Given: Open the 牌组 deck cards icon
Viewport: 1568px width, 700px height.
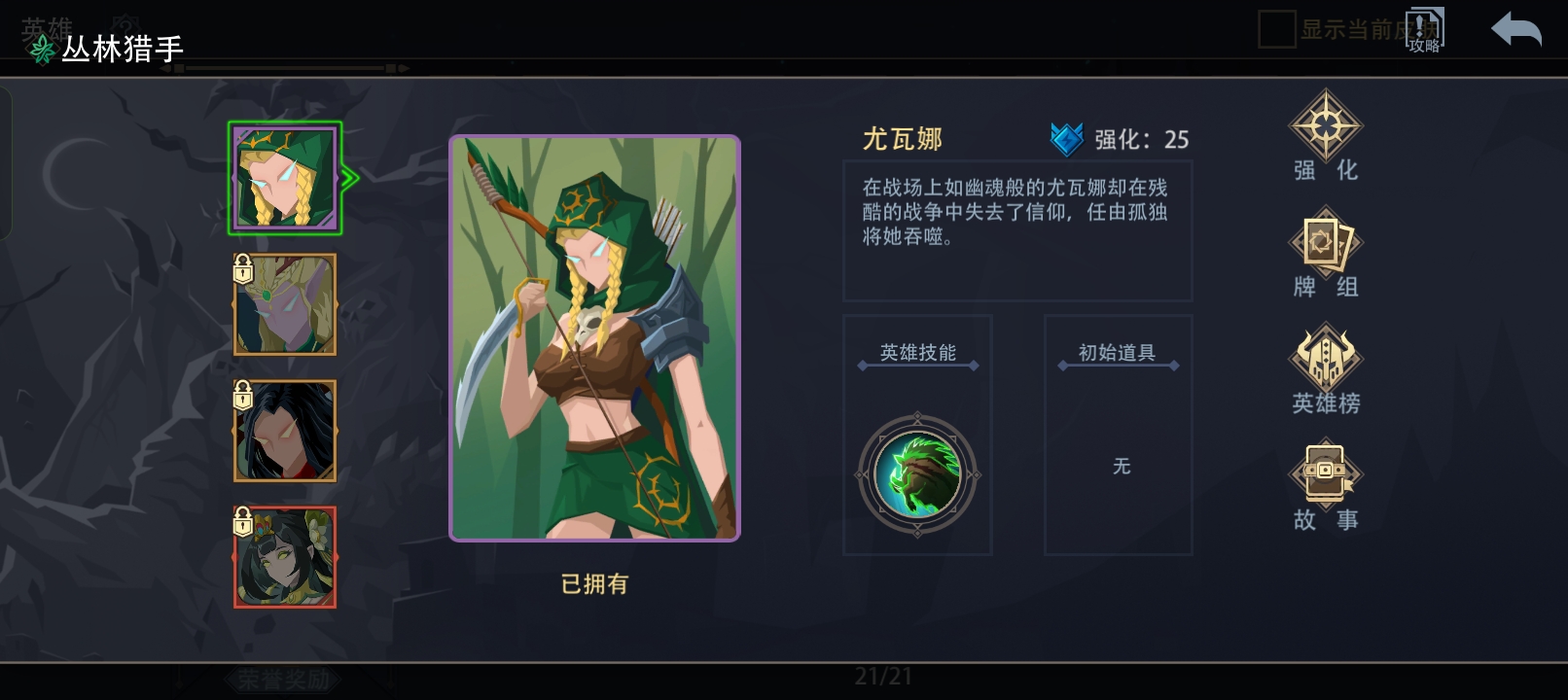Looking at the screenshot, I should (1325, 242).
